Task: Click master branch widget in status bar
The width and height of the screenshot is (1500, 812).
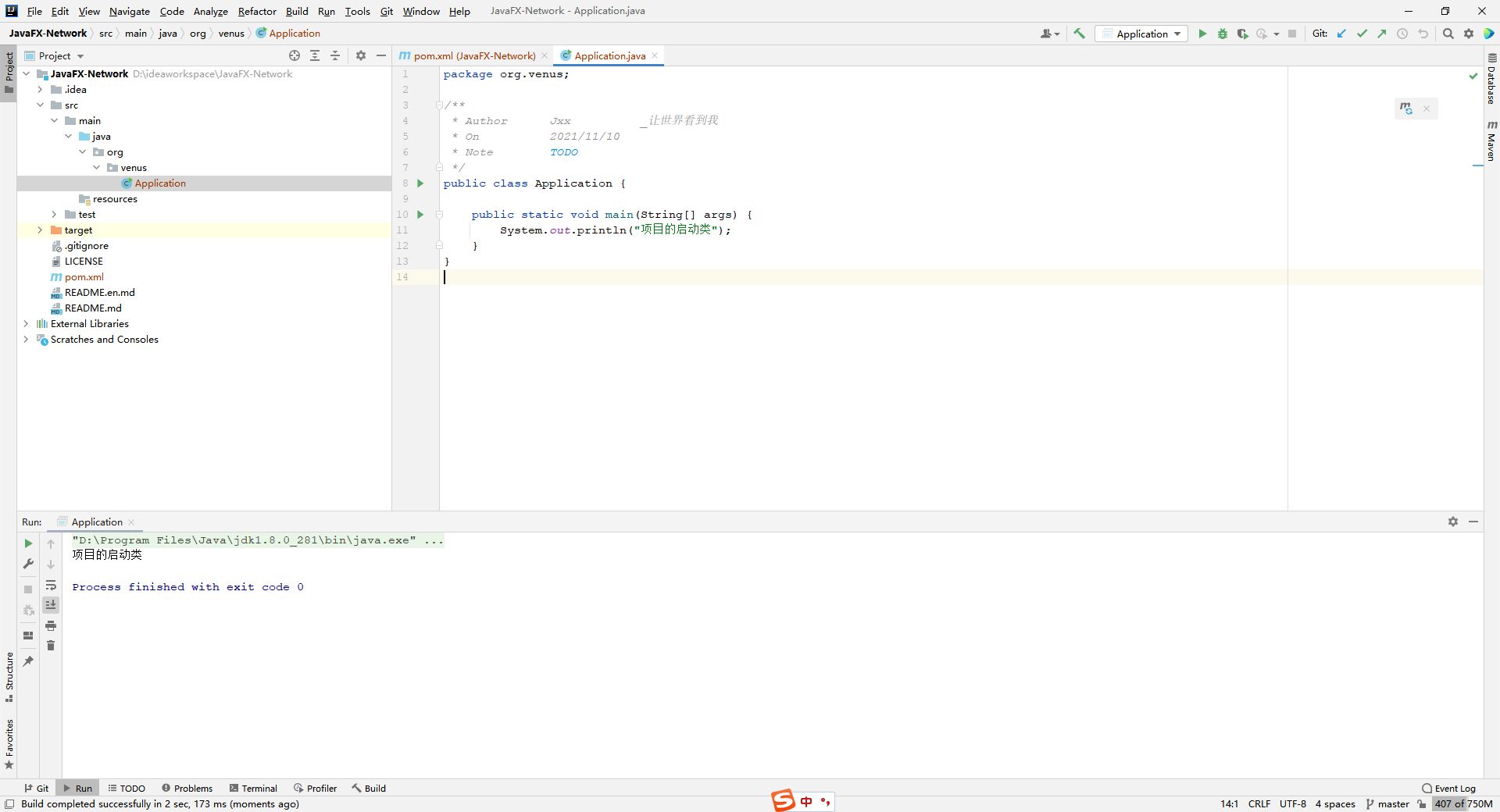Action: (1387, 803)
